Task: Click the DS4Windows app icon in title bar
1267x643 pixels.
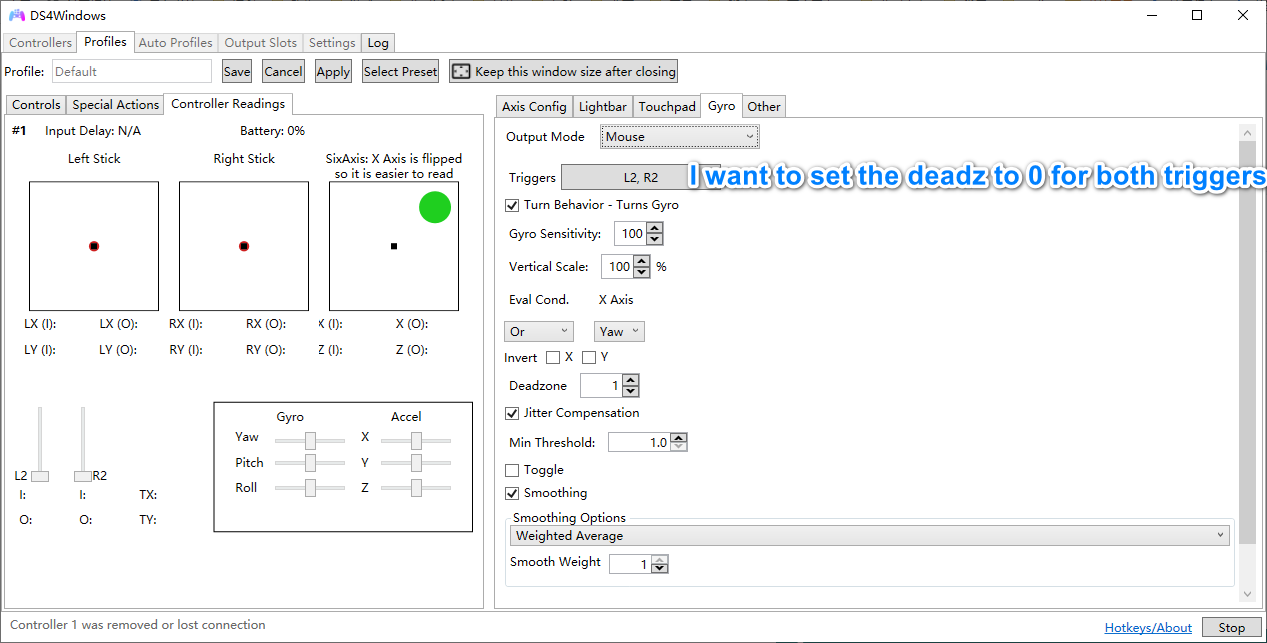Action: tap(17, 15)
